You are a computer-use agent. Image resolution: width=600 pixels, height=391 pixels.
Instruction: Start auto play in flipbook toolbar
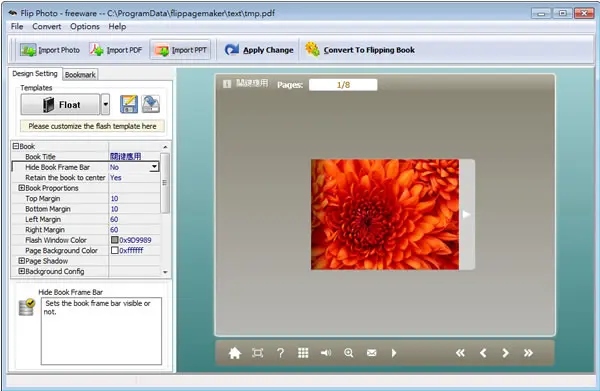point(394,353)
